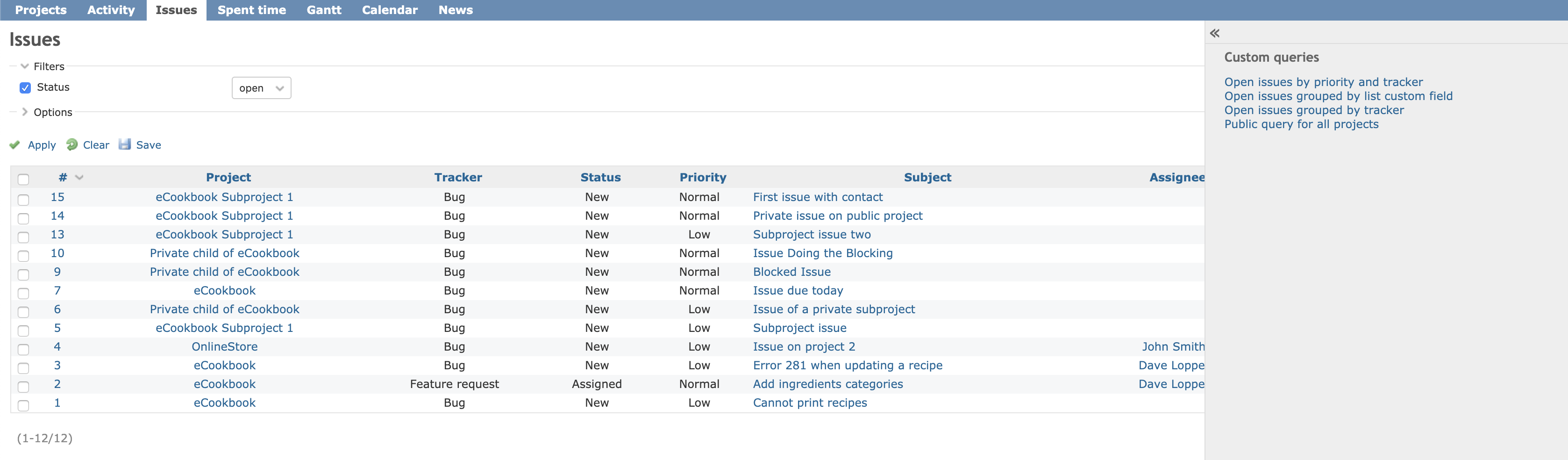Collapse the sidebar with double-arrow icon
This screenshot has width=1568, height=460.
pyautogui.click(x=1214, y=34)
